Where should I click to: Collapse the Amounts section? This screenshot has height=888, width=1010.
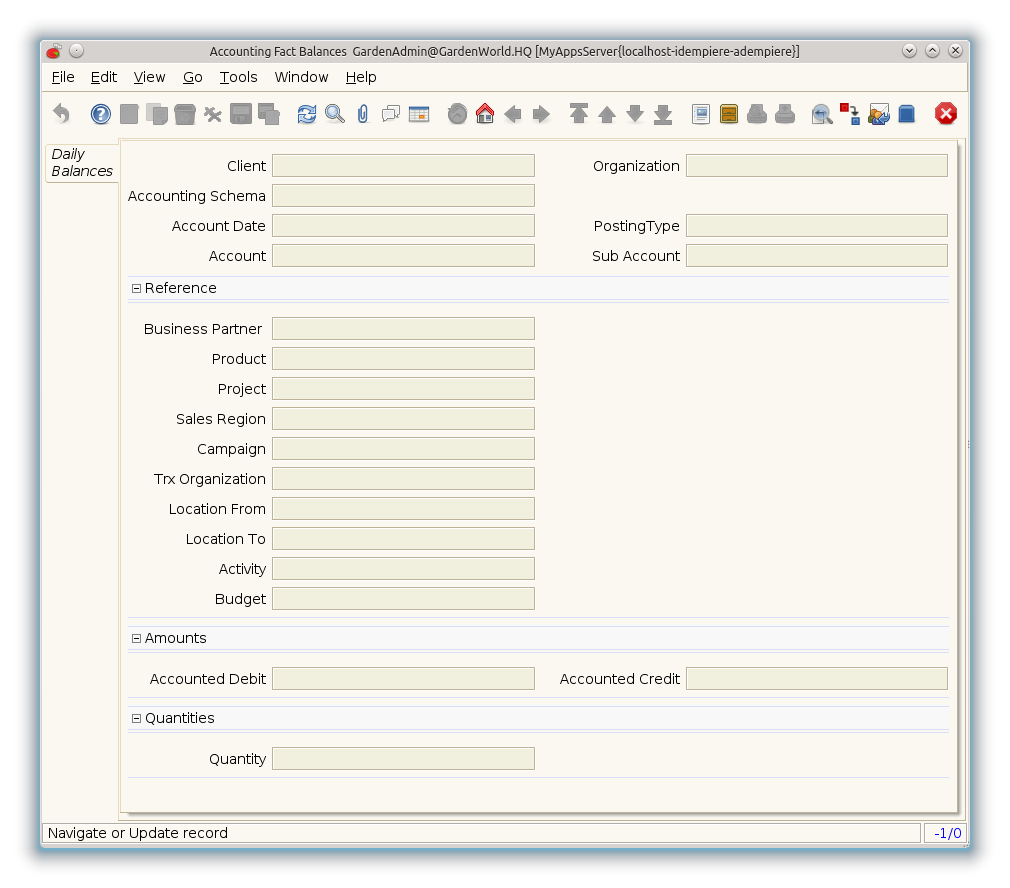[136, 638]
